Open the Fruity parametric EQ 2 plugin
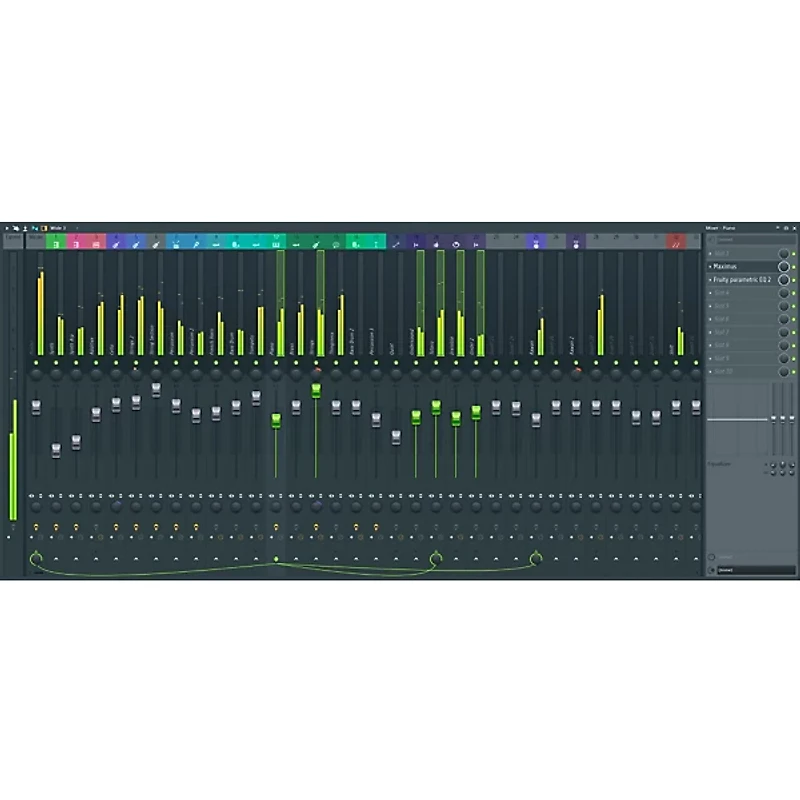The height and width of the screenshot is (800, 800). tap(748, 280)
